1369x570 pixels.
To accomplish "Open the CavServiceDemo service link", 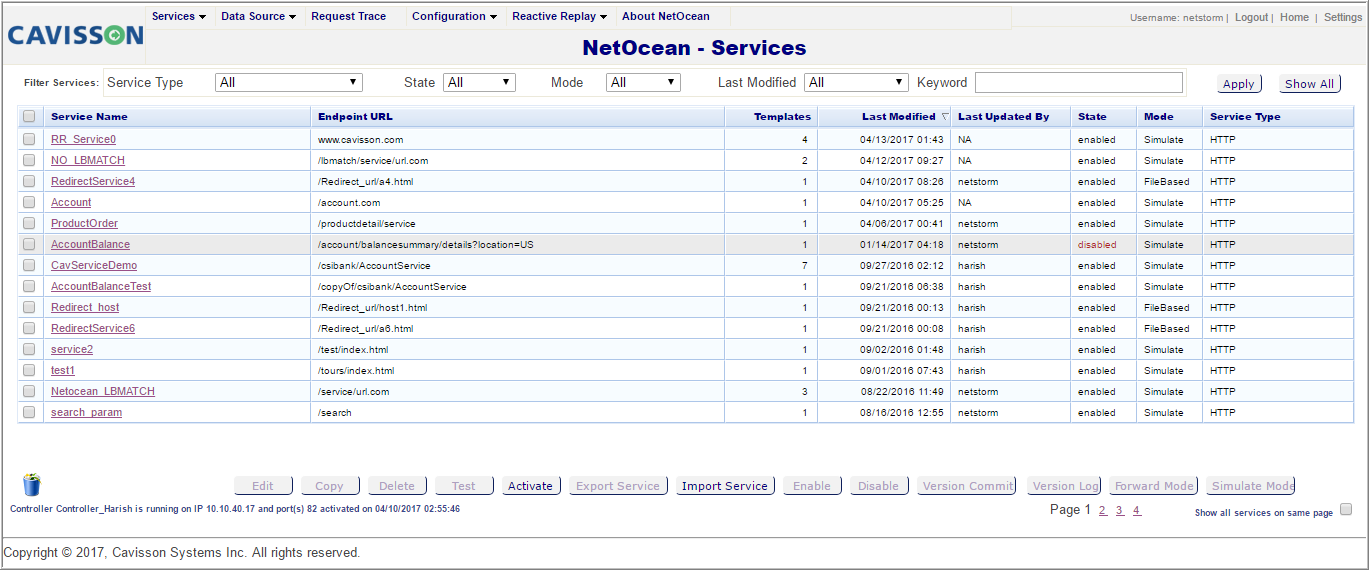I will [94, 265].
